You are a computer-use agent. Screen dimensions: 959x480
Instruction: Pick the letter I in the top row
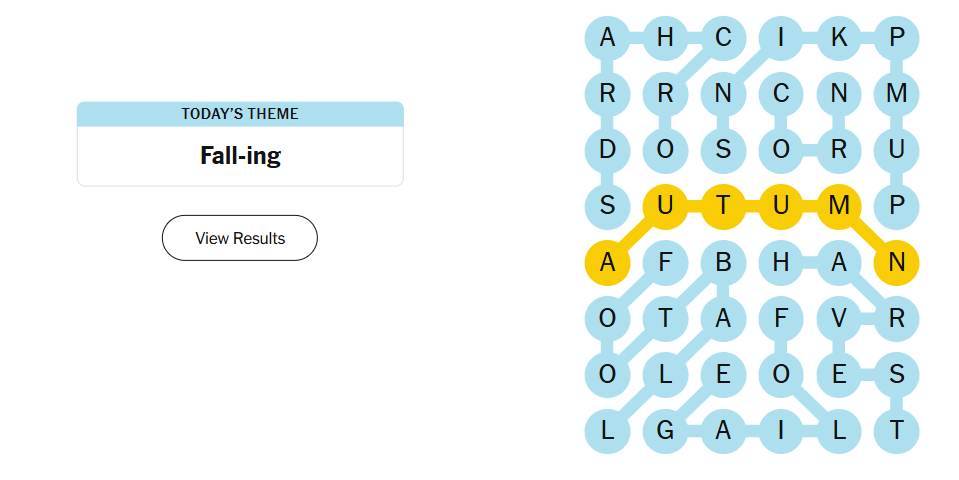(x=781, y=38)
